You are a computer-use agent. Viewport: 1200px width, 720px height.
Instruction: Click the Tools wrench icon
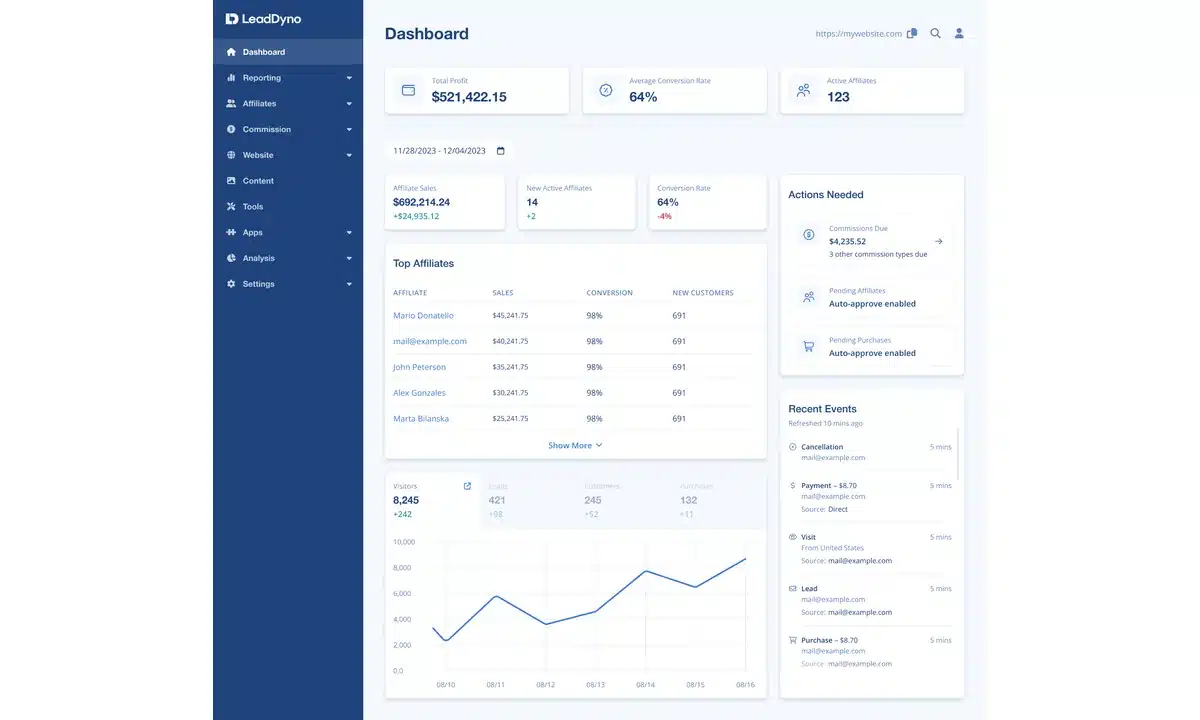pyautogui.click(x=231, y=207)
